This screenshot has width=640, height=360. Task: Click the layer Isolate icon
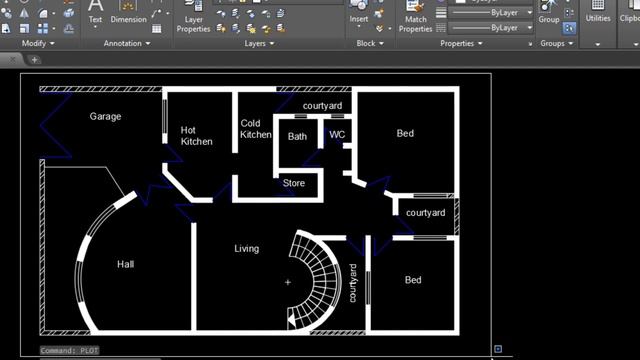pos(236,13)
